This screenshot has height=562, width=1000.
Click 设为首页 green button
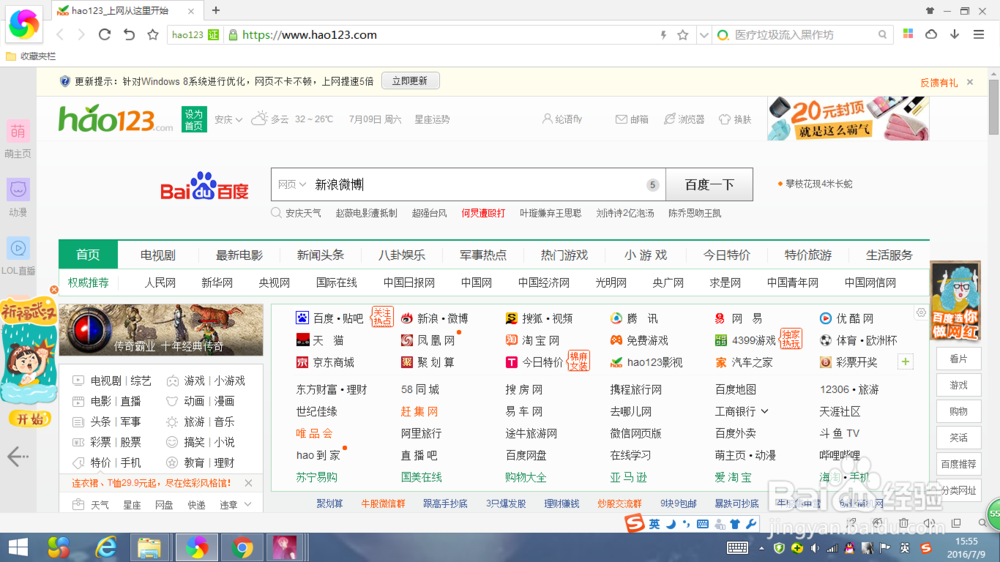point(194,119)
